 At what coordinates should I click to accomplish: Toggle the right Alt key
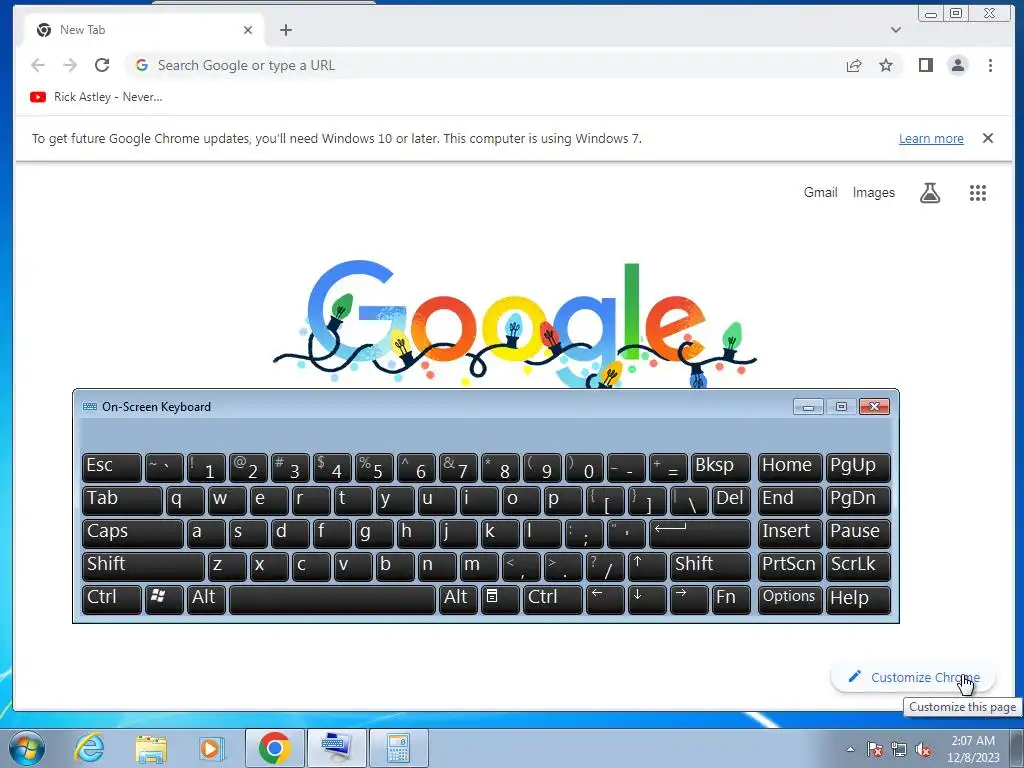point(457,599)
